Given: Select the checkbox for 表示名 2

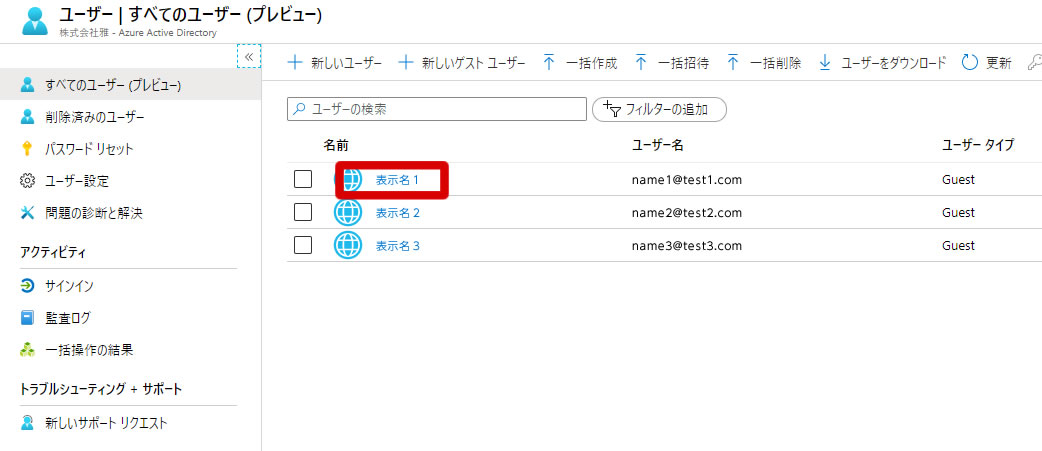Looking at the screenshot, I should click(303, 212).
